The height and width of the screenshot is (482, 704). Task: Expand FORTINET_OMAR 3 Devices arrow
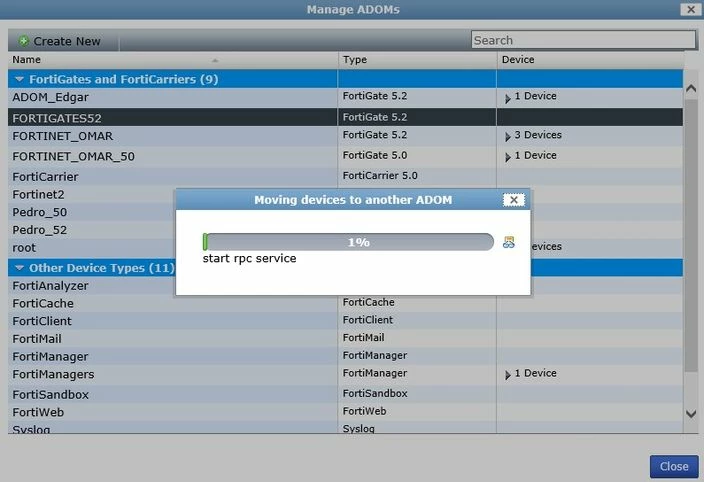point(507,137)
